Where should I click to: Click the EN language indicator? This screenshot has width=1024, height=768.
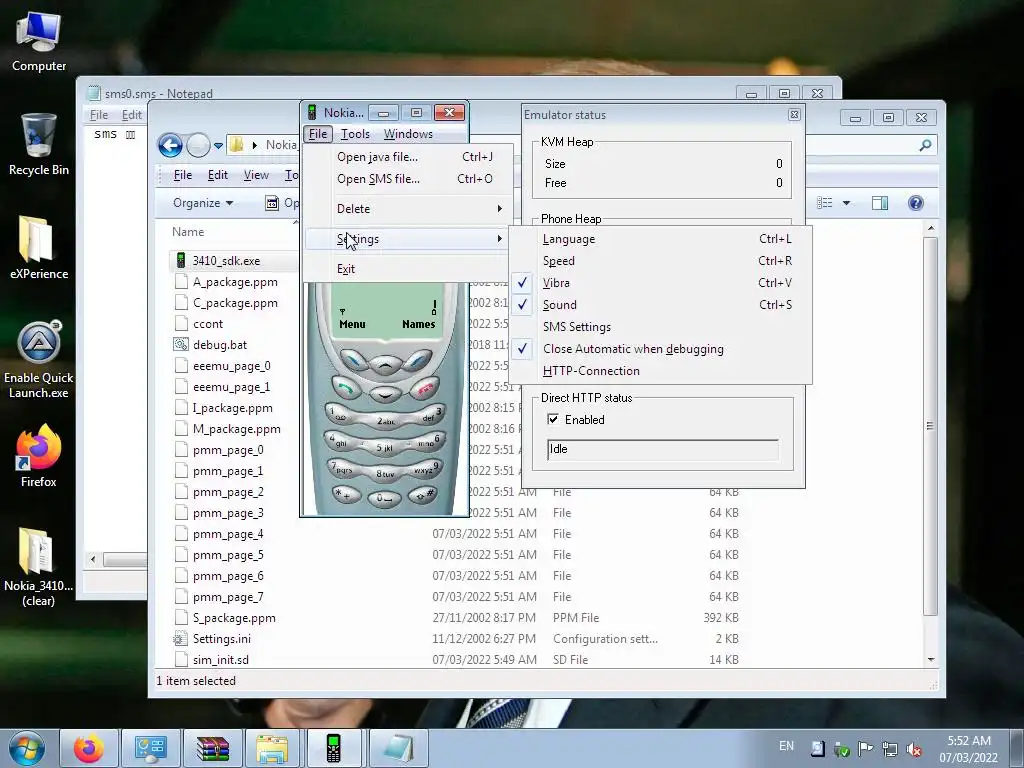click(786, 746)
